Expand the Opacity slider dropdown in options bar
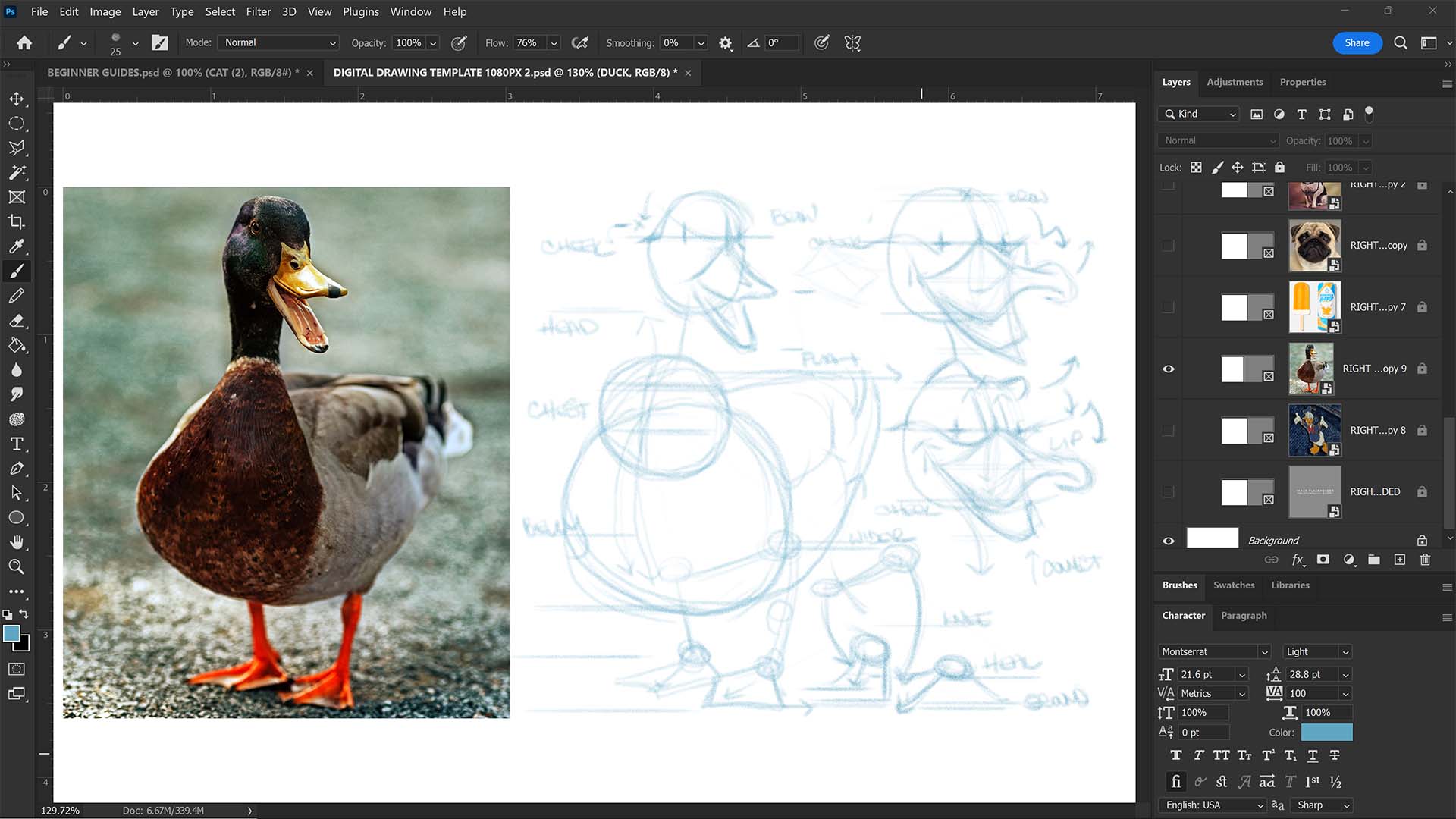 point(433,43)
